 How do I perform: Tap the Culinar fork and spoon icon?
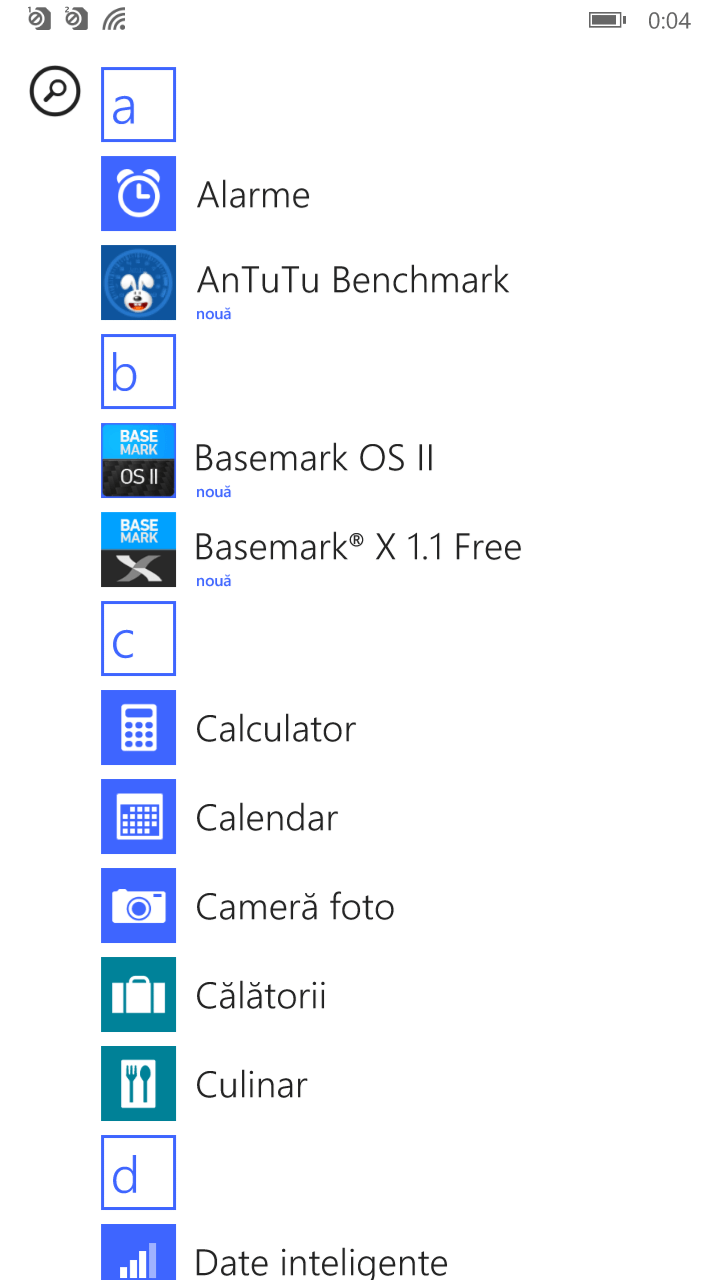[x=138, y=1084]
